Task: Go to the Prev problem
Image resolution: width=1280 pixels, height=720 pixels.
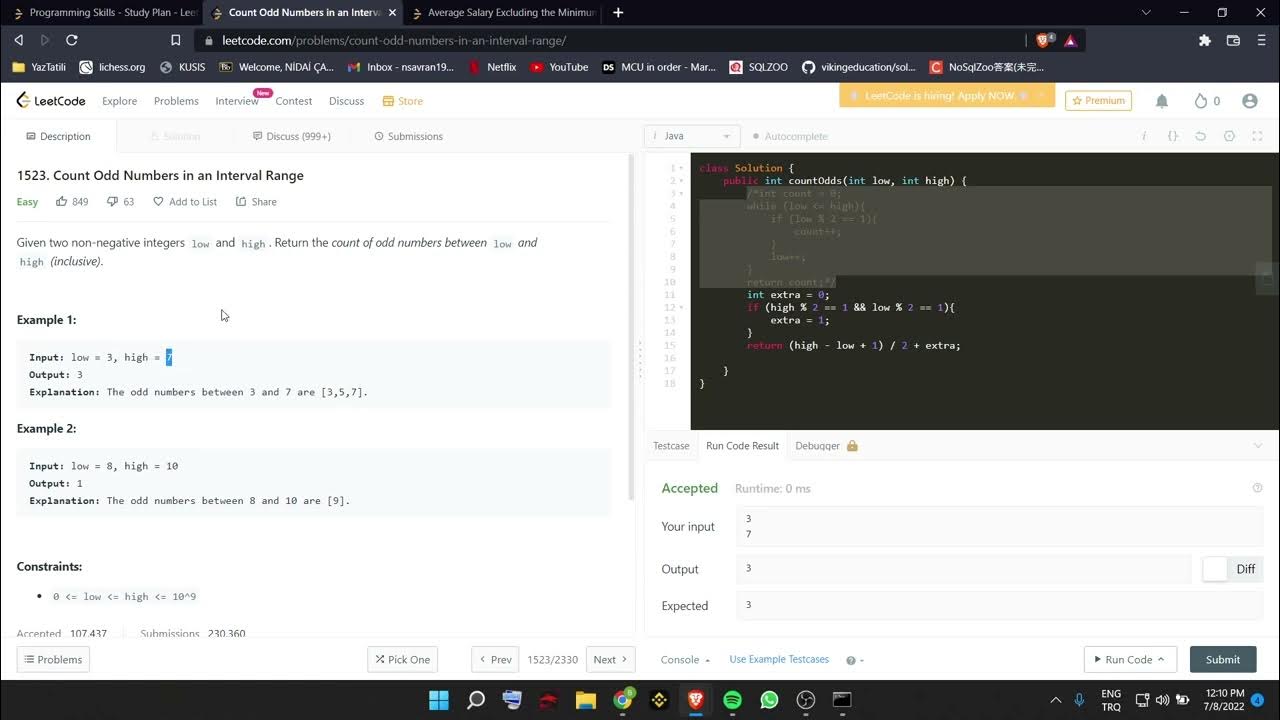Action: [x=496, y=660]
